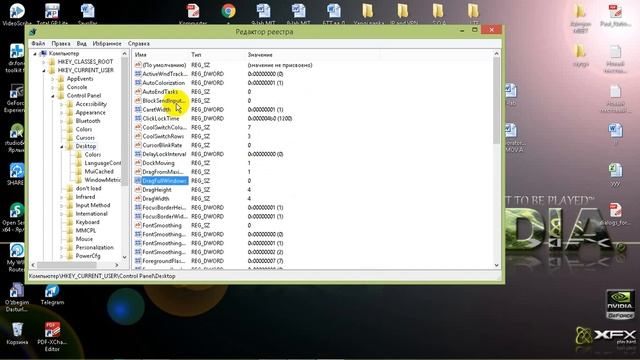
Task: Click the binary icon of ClickLockTime value
Action: click(x=138, y=118)
